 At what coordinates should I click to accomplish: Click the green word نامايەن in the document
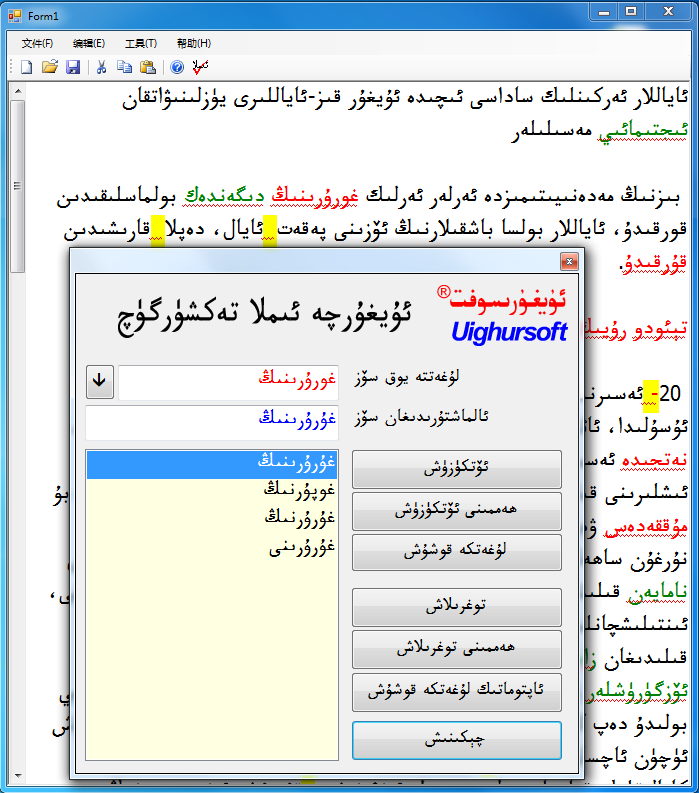point(657,592)
